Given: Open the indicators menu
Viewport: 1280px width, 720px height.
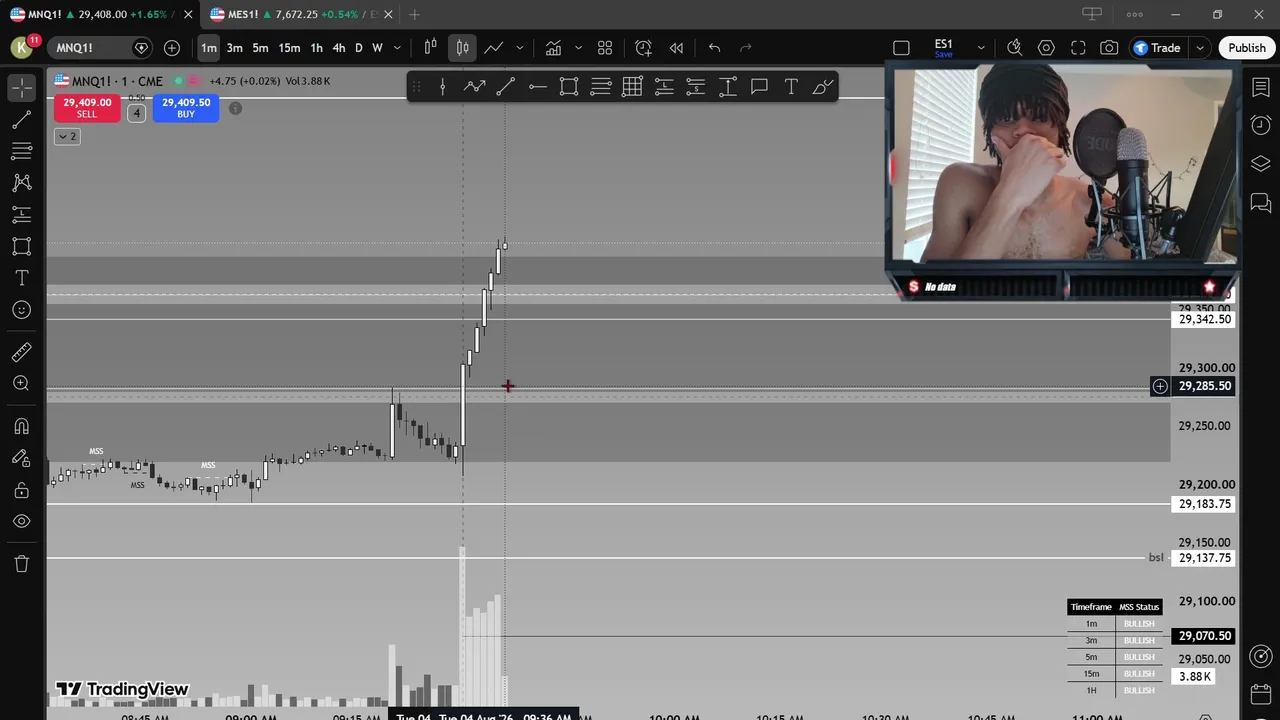Looking at the screenshot, I should tap(553, 48).
